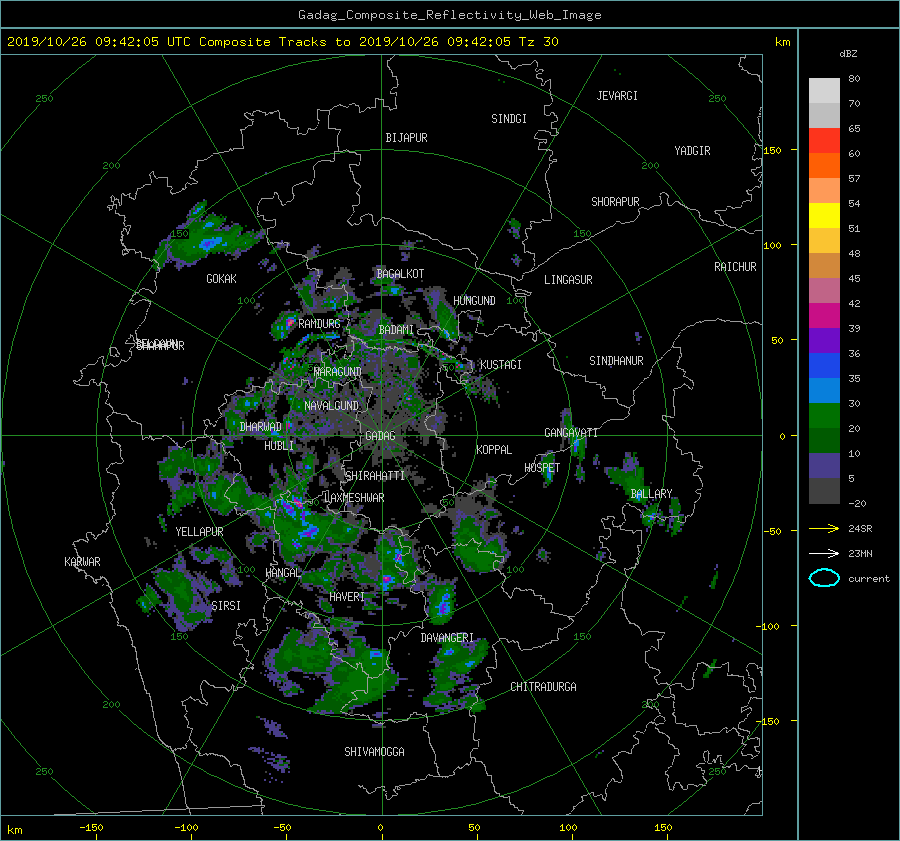Click the YELLAPUR city label

[199, 532]
